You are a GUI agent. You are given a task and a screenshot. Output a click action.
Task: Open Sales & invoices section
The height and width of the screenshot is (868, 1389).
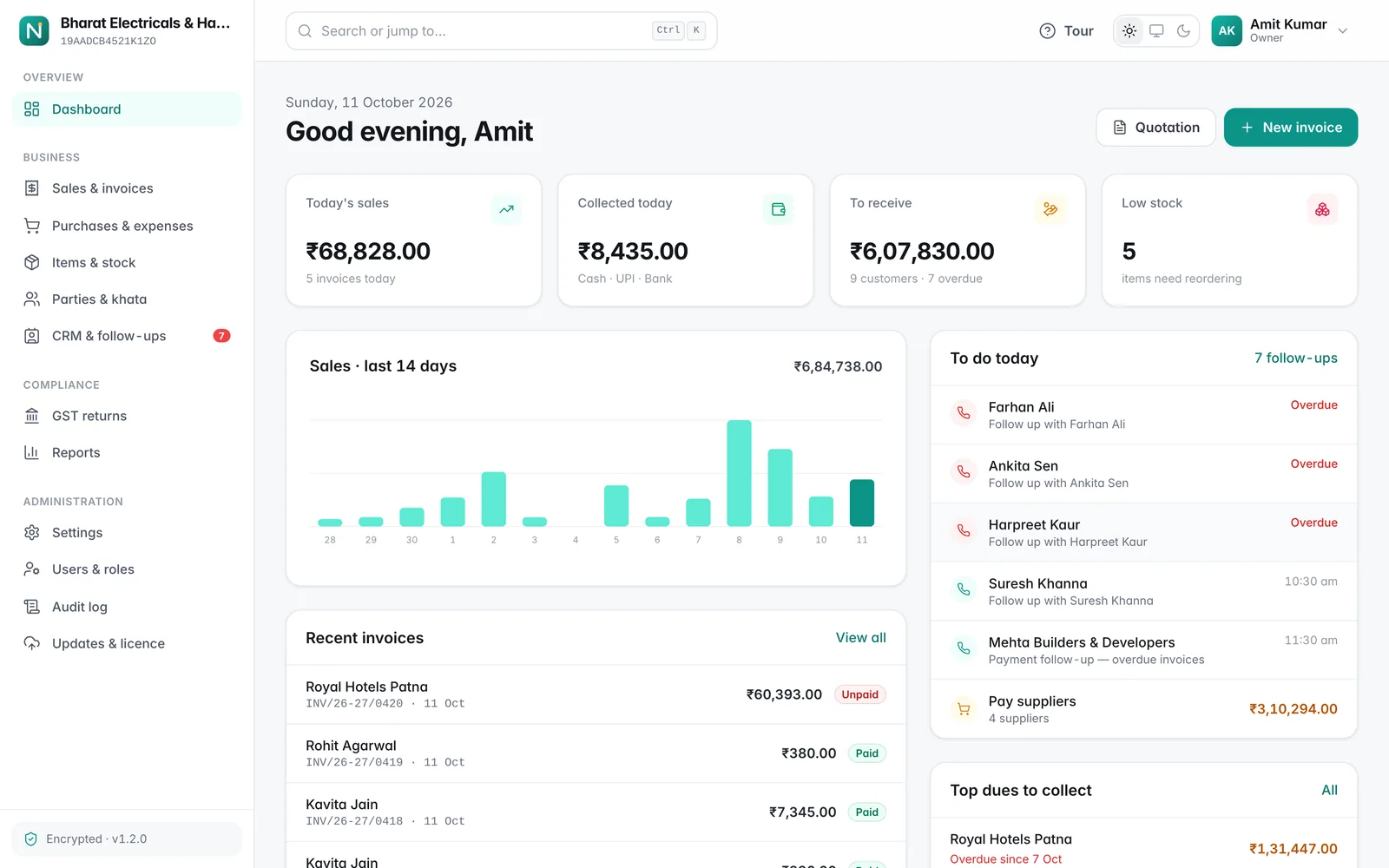click(x=127, y=188)
